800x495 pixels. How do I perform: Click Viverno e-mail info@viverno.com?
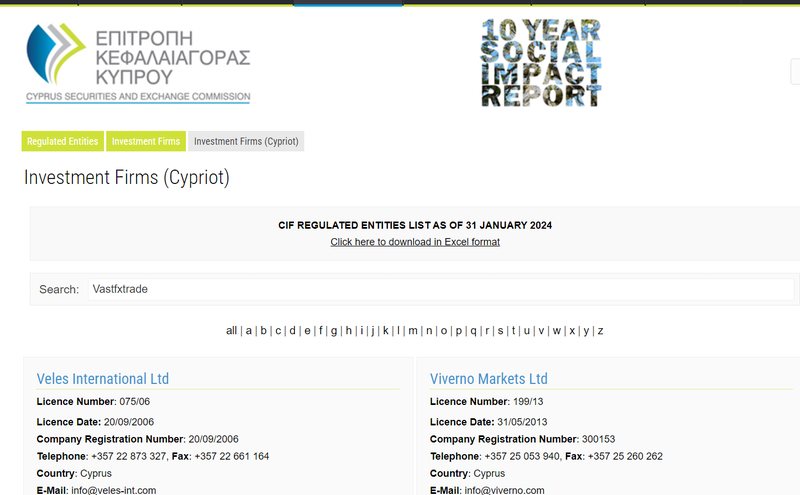click(x=505, y=490)
